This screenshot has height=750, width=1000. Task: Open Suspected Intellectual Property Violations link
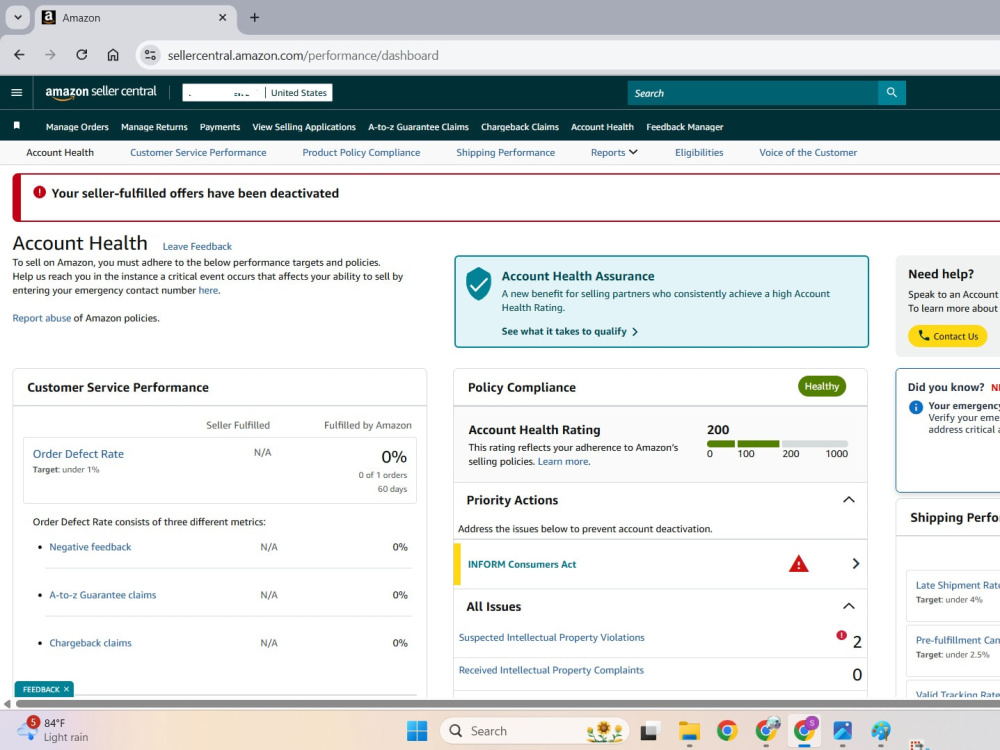[552, 637]
